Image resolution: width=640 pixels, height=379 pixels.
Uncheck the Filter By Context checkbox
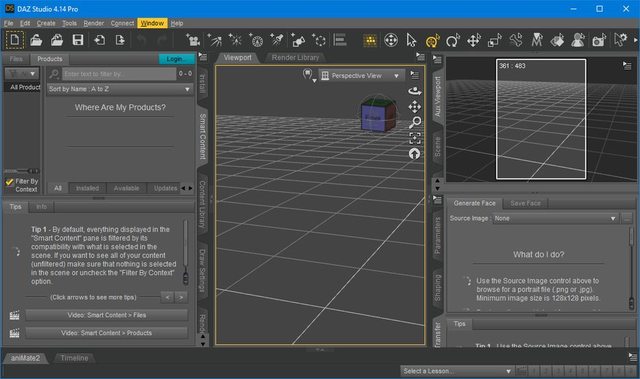coord(9,182)
